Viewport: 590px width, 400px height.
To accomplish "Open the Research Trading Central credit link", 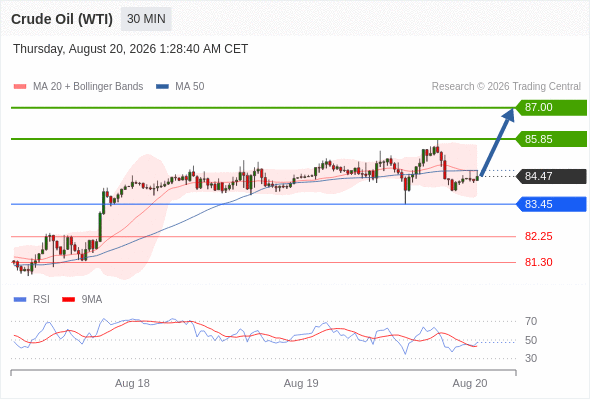I will 506,87.
